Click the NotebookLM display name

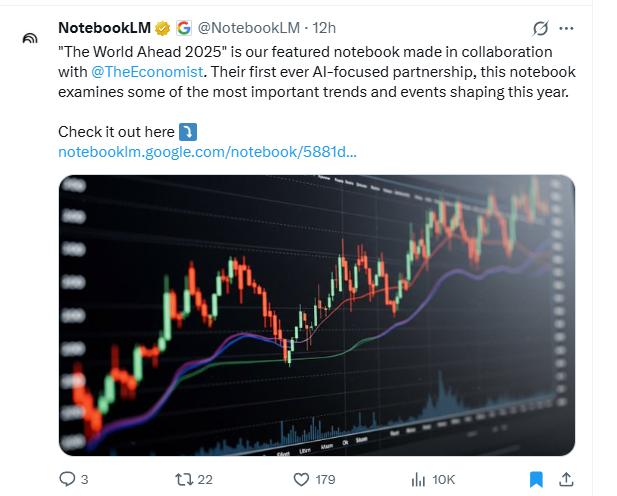click(104, 27)
